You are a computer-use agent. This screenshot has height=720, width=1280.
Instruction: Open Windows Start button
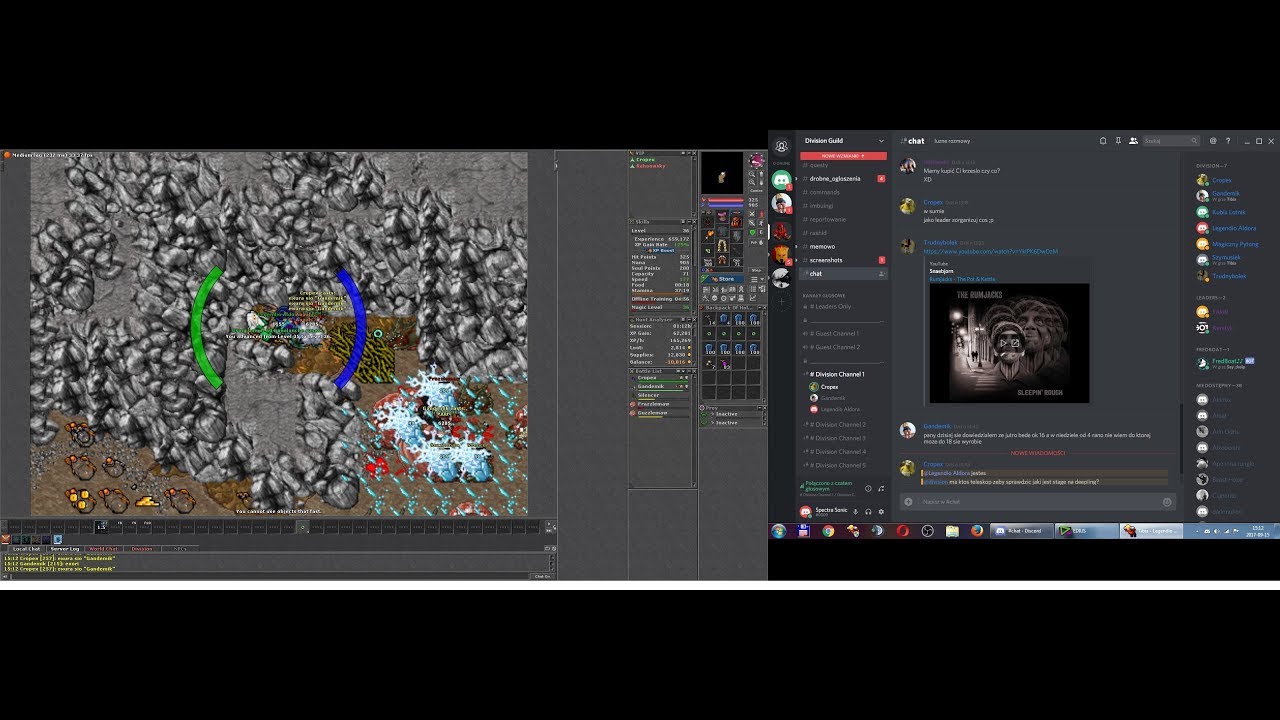[x=779, y=531]
